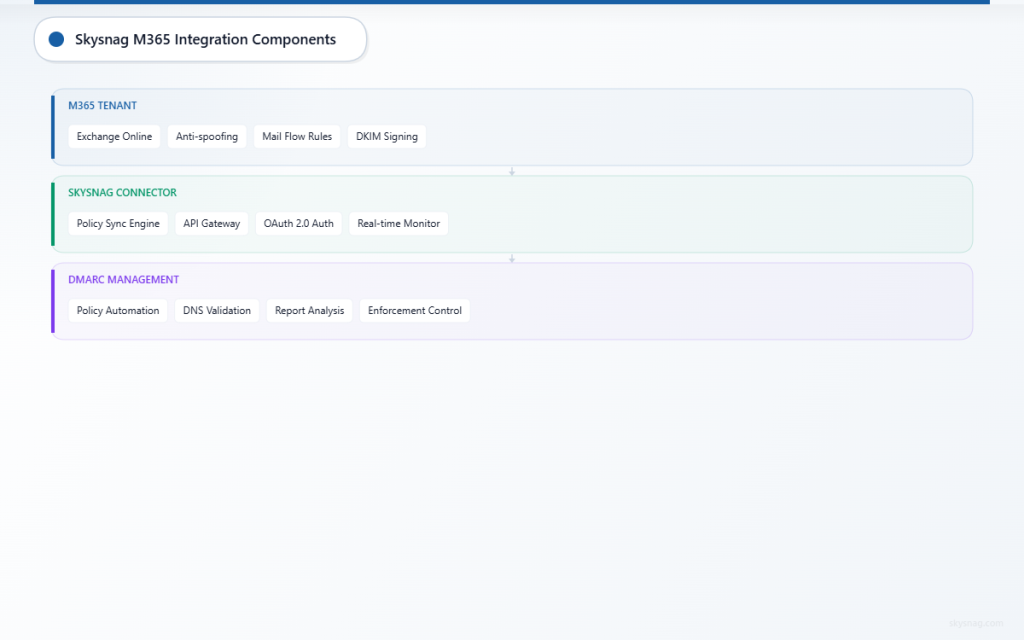Image resolution: width=1024 pixels, height=640 pixels.
Task: Click the blue dot beside the title
Action: tap(57, 39)
